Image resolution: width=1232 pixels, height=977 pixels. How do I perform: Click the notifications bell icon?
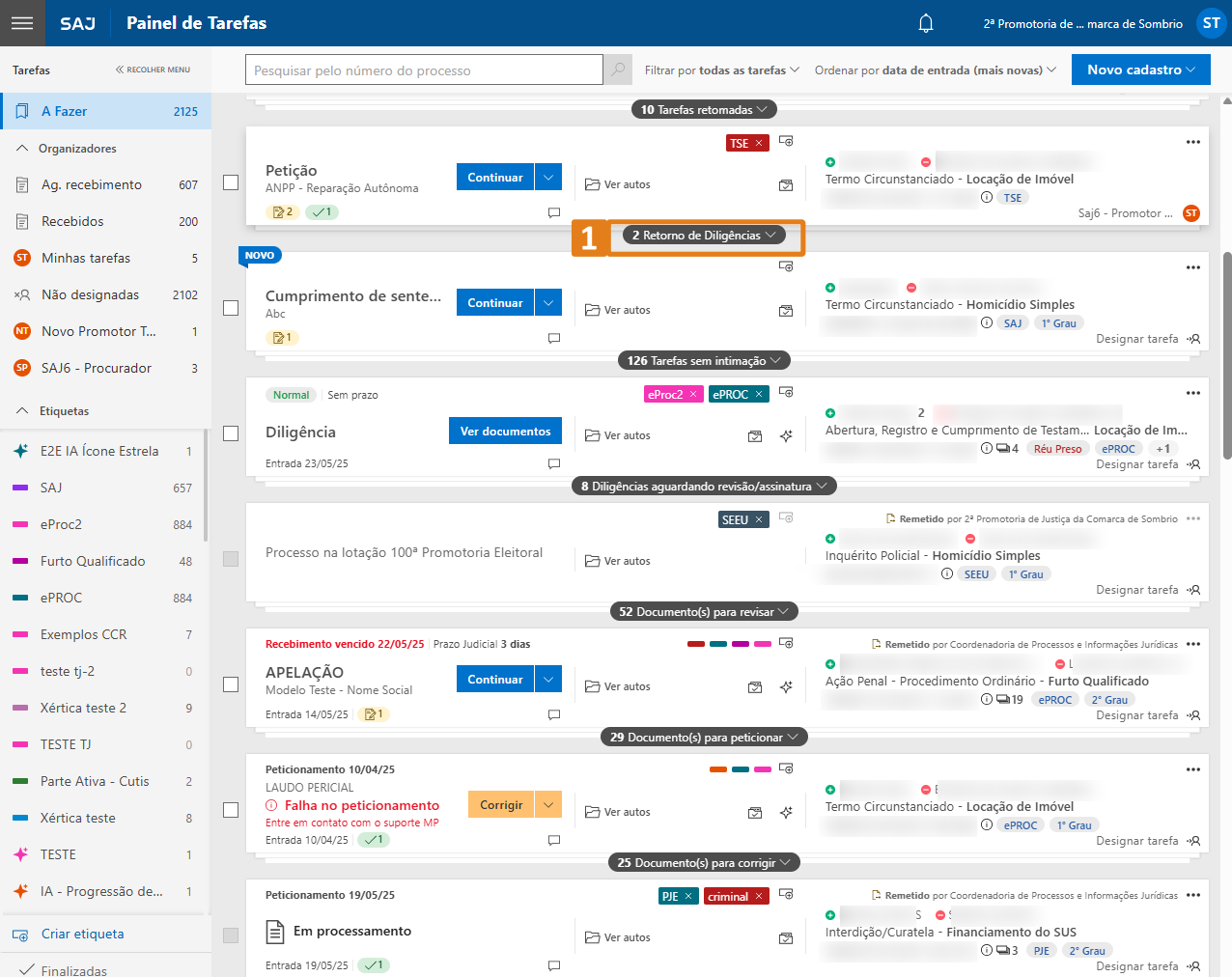tap(925, 23)
